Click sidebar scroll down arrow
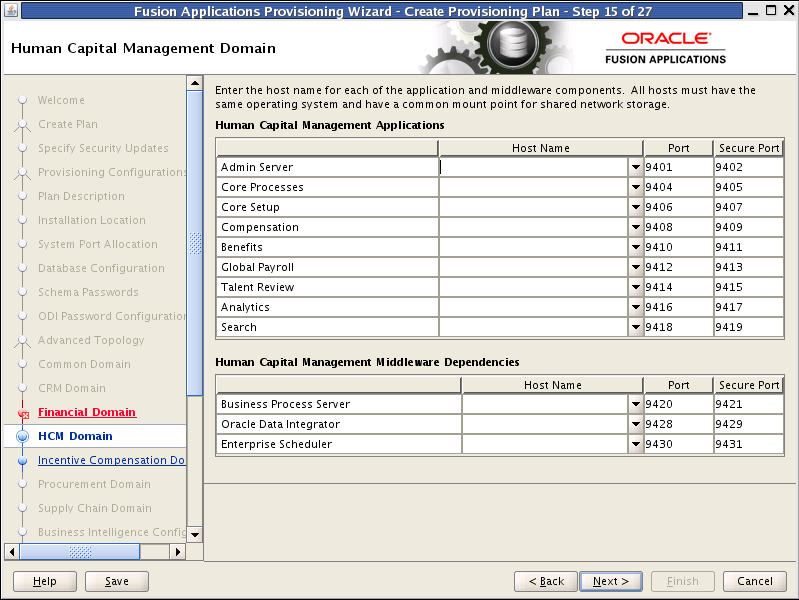 coord(195,534)
